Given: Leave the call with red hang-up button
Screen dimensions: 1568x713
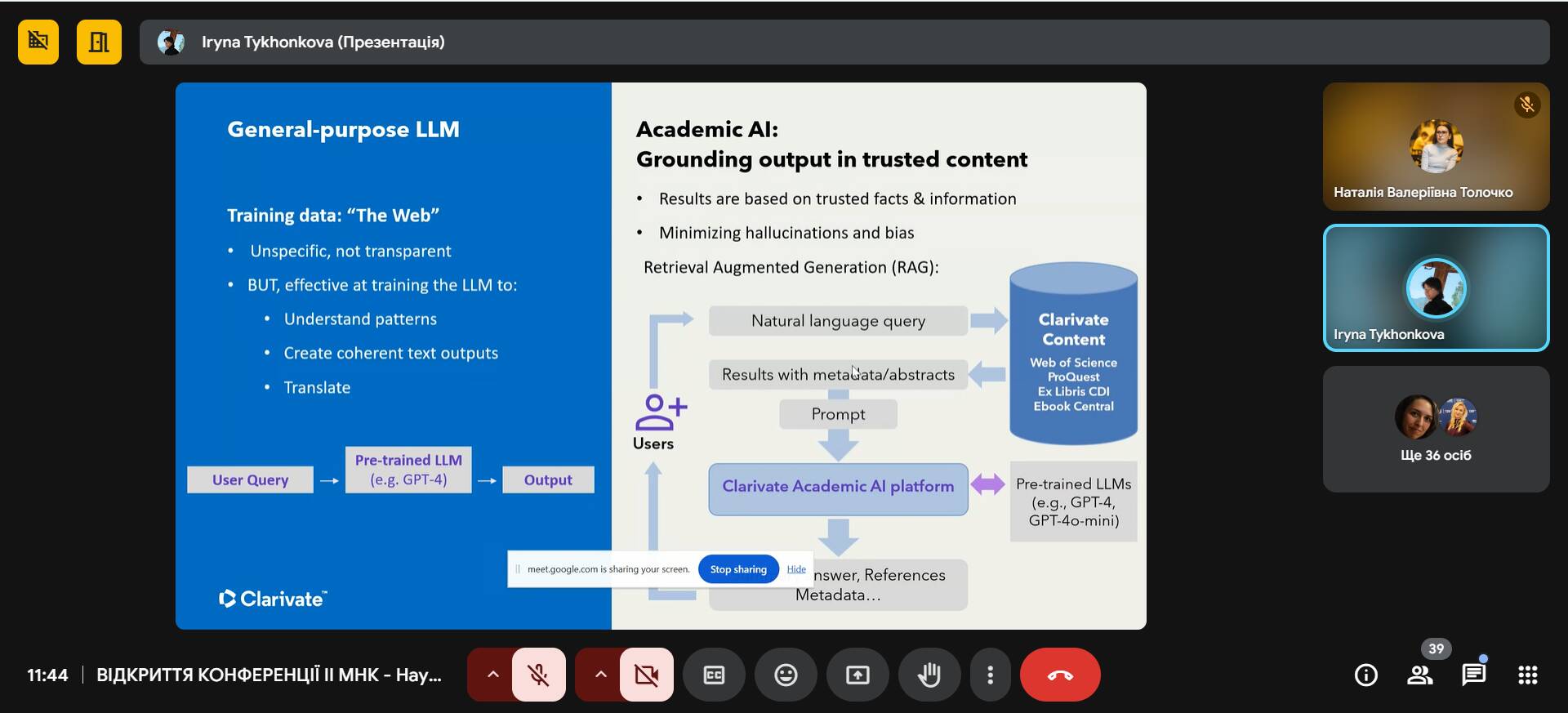Looking at the screenshot, I should click(x=1060, y=675).
